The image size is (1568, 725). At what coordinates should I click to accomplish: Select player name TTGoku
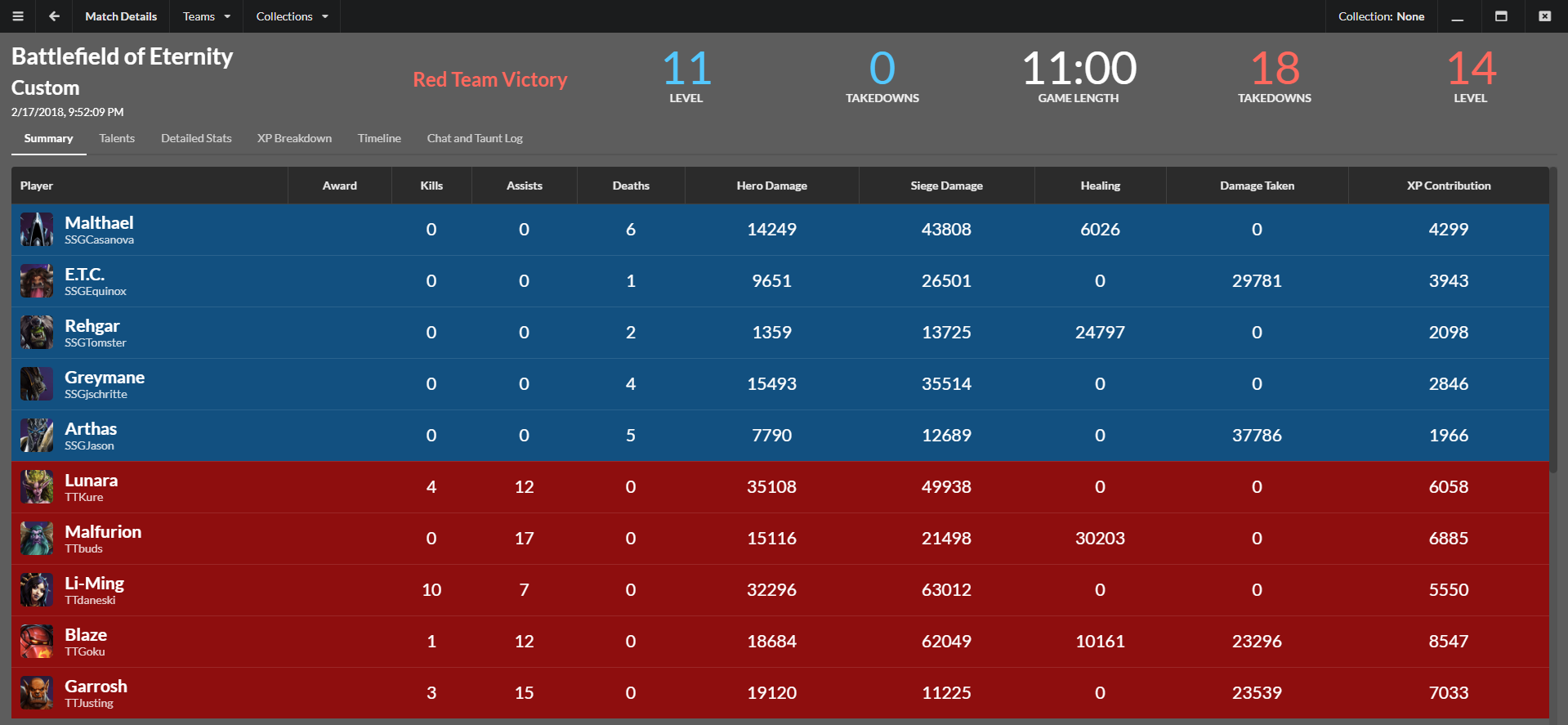[x=85, y=652]
